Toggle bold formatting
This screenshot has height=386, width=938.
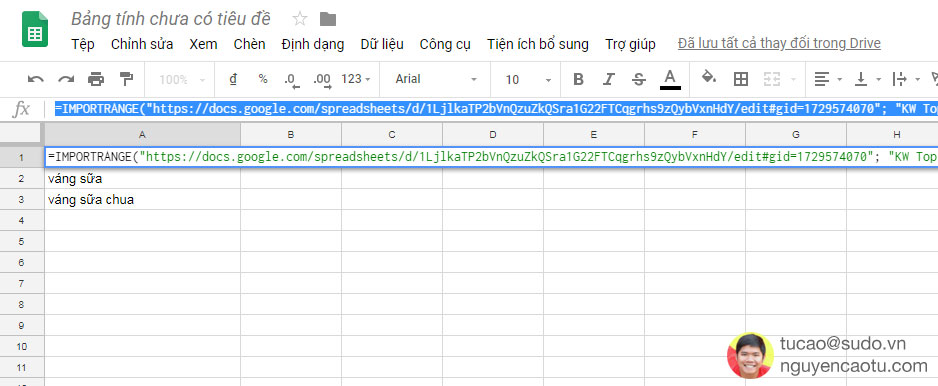click(578, 79)
